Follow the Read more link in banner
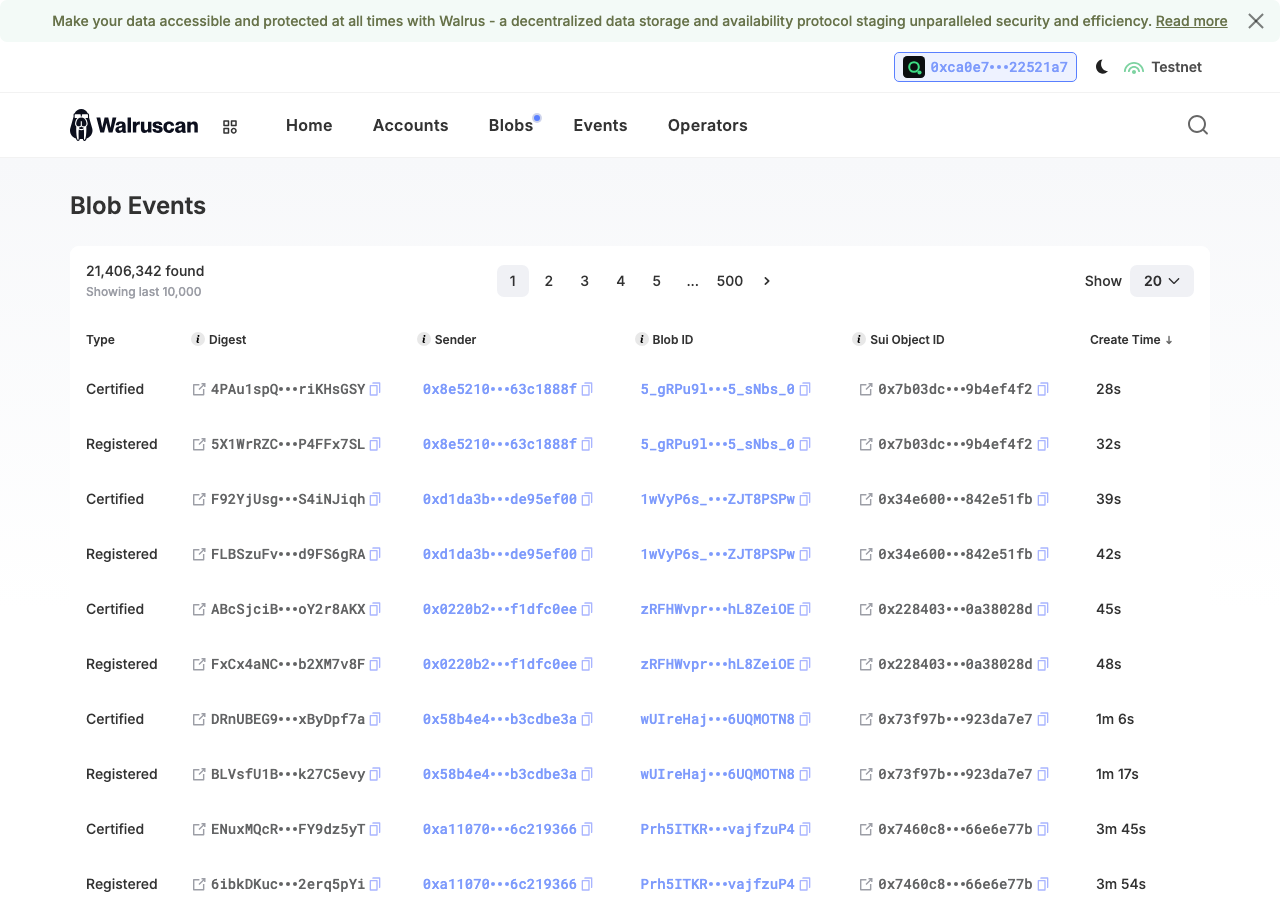 1191,21
